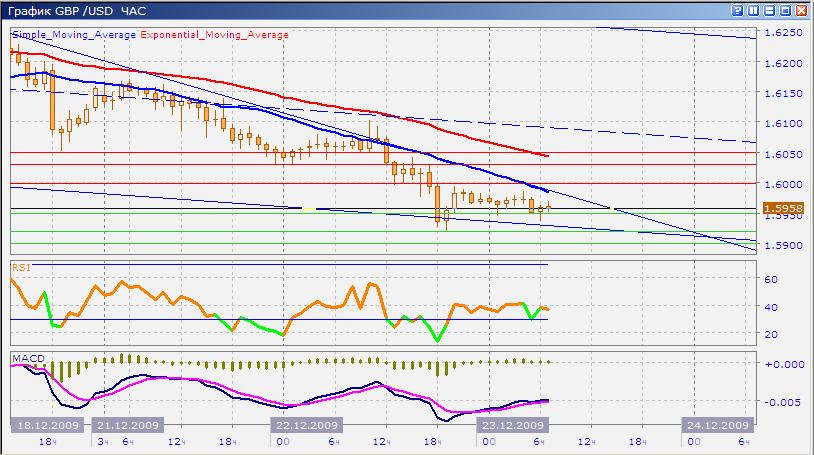Click the Exponential_Moving_Average legend label
The width and height of the screenshot is (814, 455).
point(214,34)
